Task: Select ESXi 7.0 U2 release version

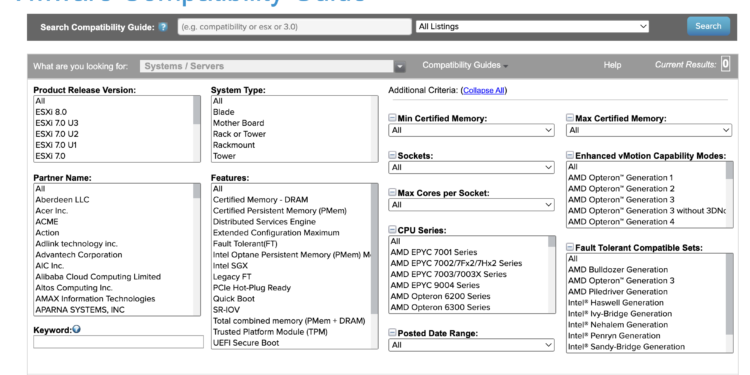Action: click(x=56, y=134)
